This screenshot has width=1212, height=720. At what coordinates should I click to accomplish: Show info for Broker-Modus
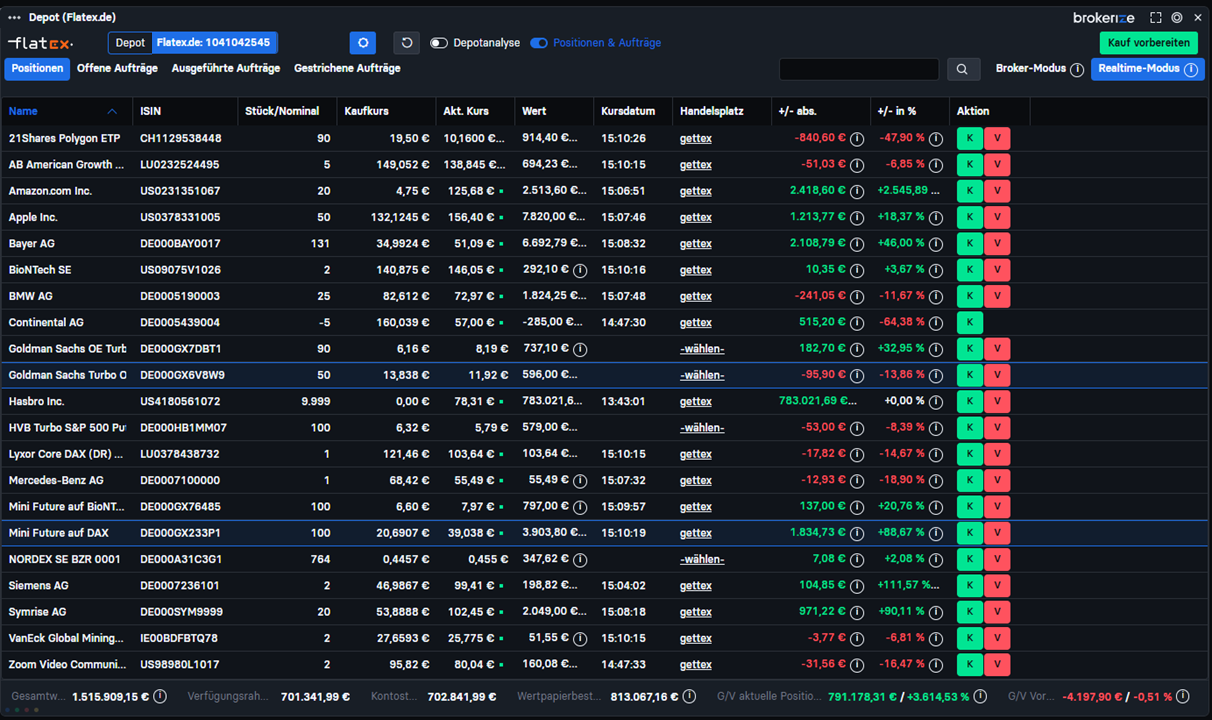[1076, 70]
